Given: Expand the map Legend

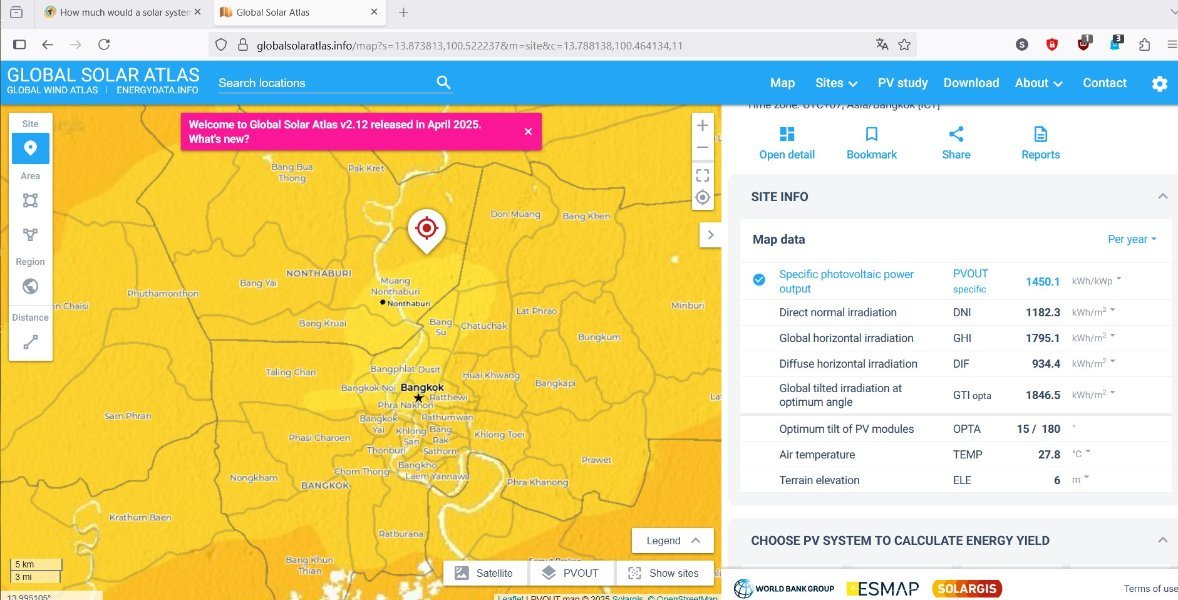Looking at the screenshot, I should click(673, 541).
